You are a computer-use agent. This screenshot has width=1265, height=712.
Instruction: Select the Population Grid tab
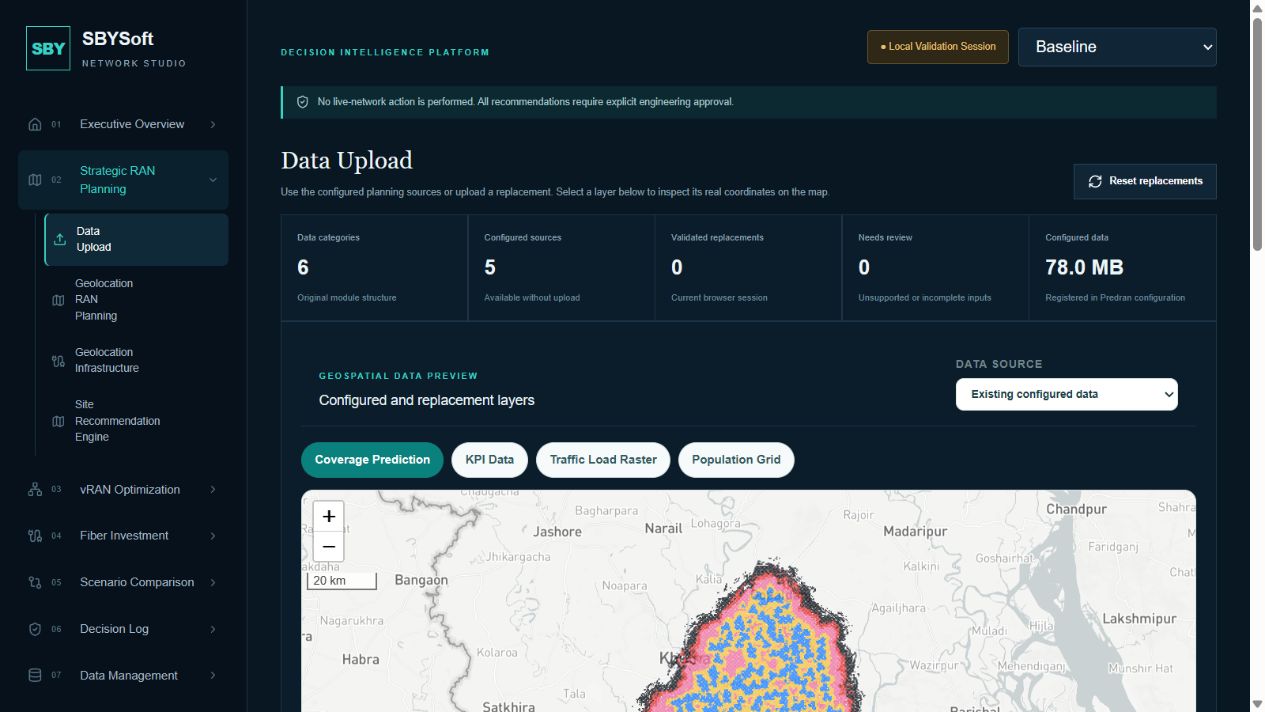coord(736,460)
